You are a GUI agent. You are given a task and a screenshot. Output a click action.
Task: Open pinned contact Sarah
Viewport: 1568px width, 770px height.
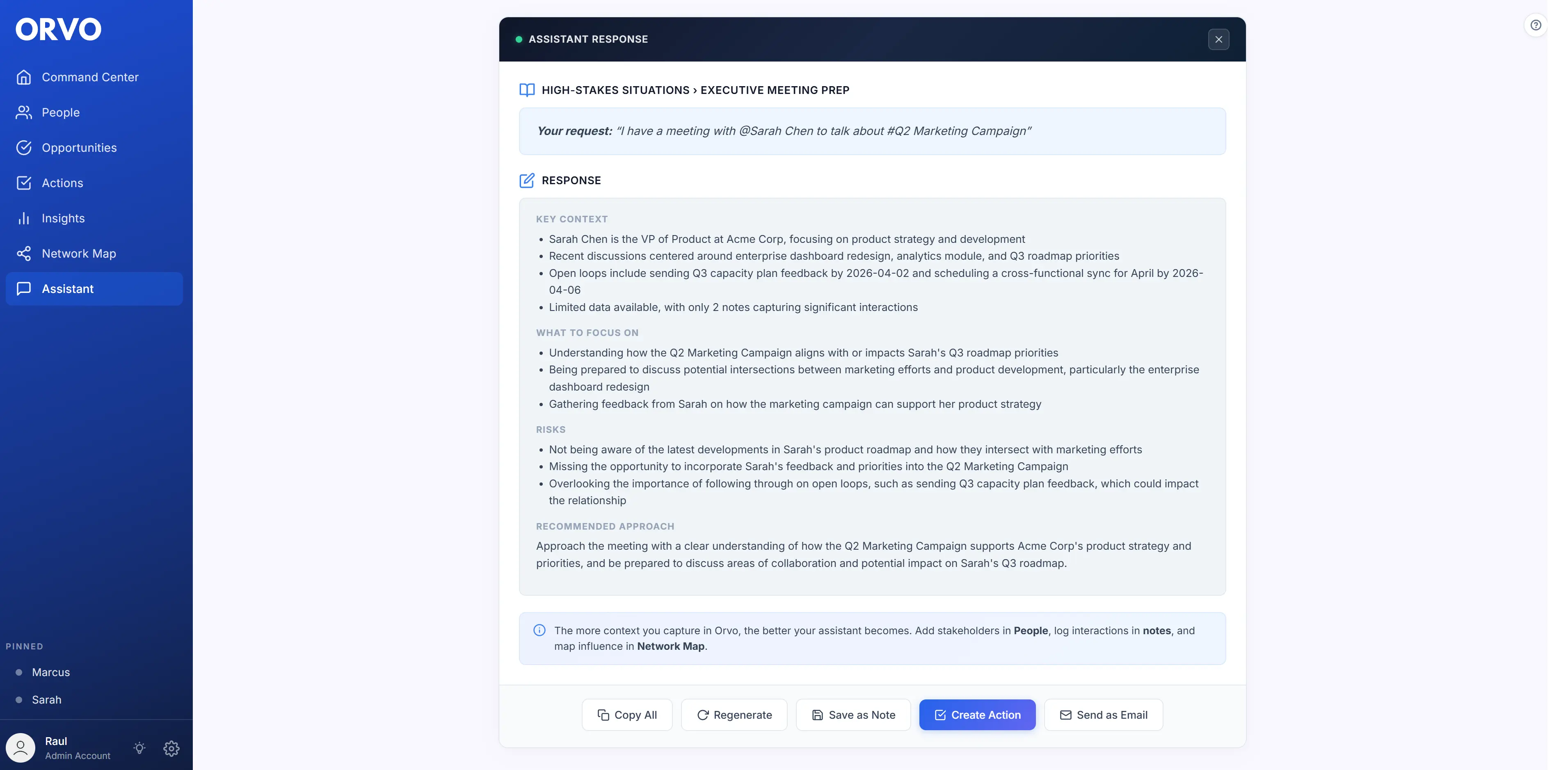47,699
